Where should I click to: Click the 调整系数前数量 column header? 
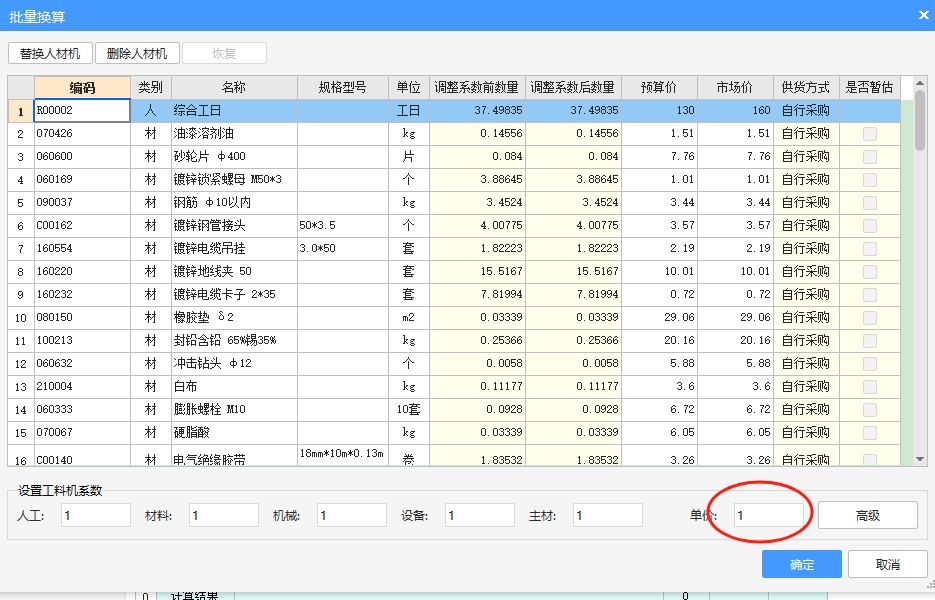click(x=477, y=88)
